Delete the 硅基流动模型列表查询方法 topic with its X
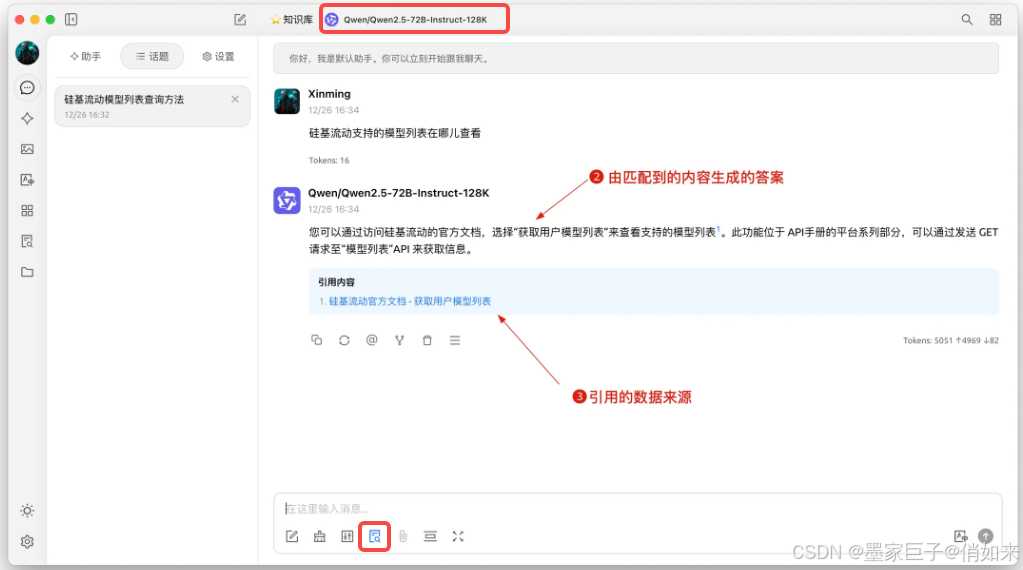This screenshot has width=1023, height=570. [x=235, y=99]
